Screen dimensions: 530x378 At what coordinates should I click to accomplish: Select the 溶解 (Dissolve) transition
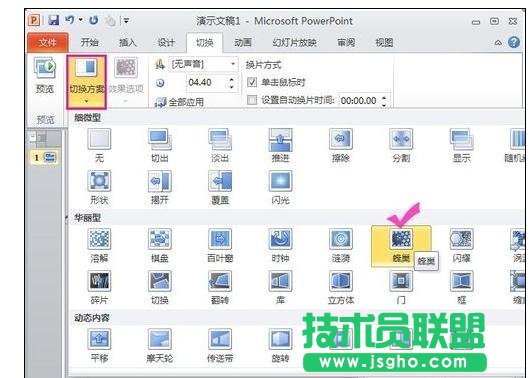99,246
